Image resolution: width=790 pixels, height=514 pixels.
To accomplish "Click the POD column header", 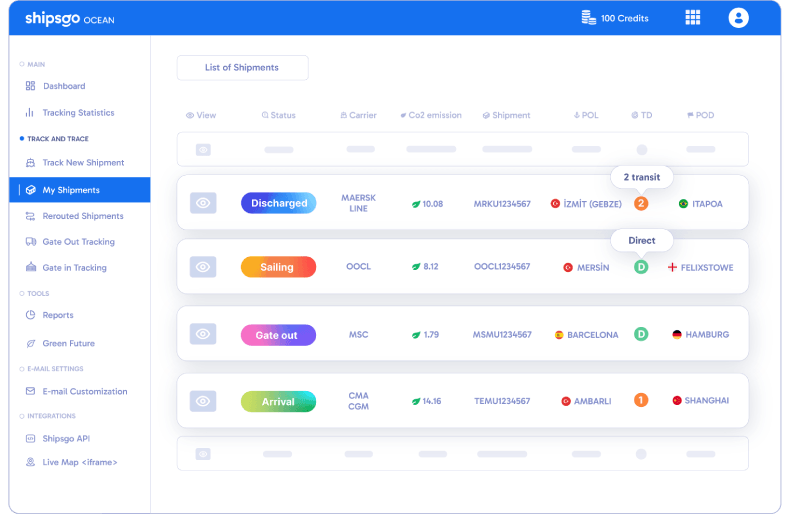I will click(700, 115).
